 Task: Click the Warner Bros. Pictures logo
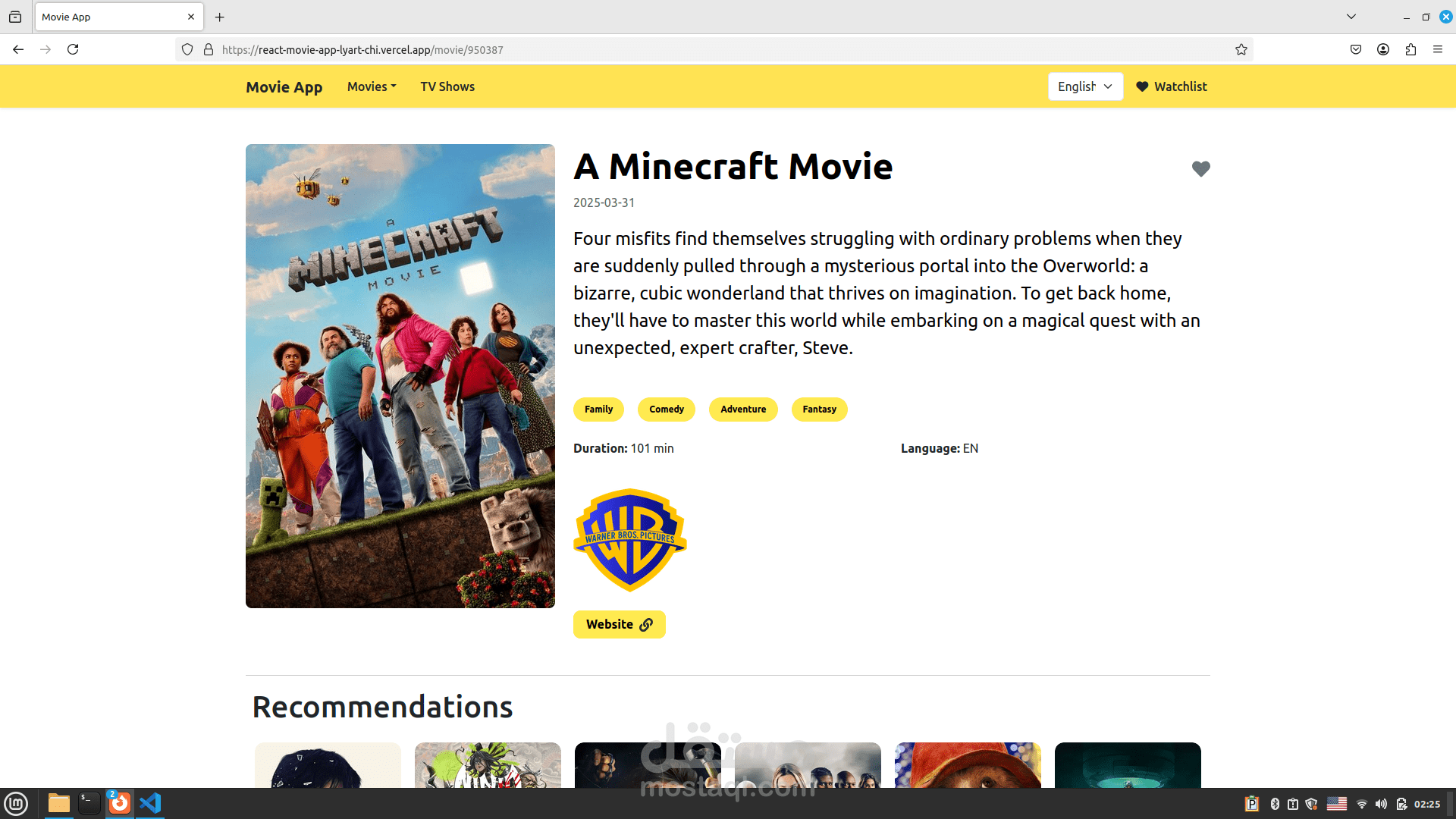tap(630, 540)
